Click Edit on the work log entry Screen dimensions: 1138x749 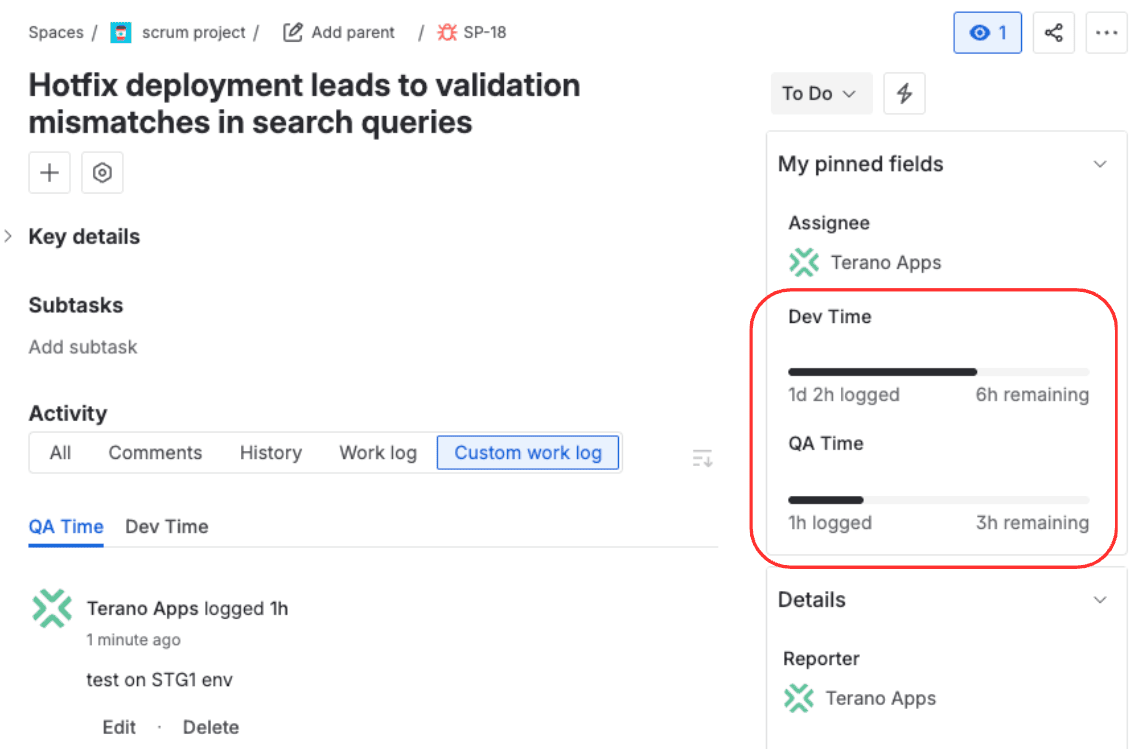(x=119, y=727)
